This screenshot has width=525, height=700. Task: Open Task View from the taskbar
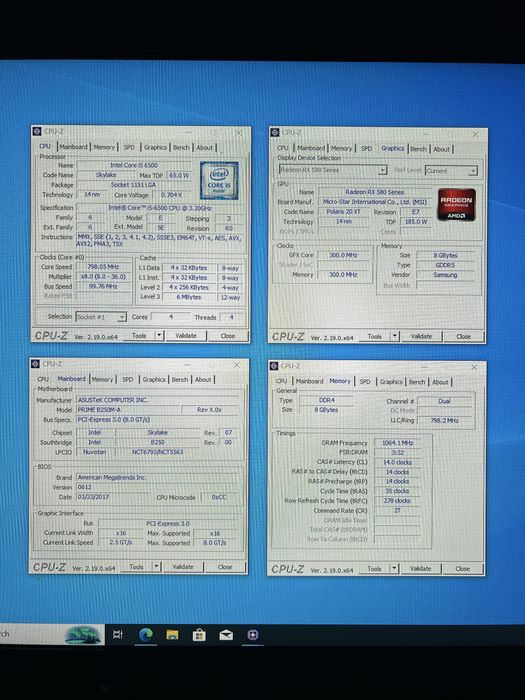117,634
